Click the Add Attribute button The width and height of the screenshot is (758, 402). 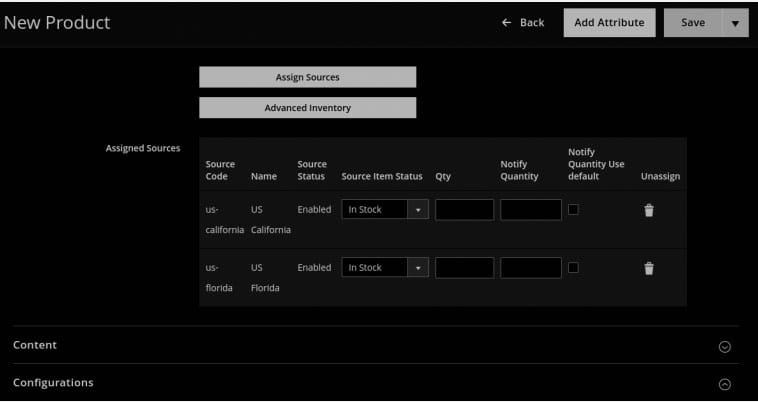(x=609, y=23)
